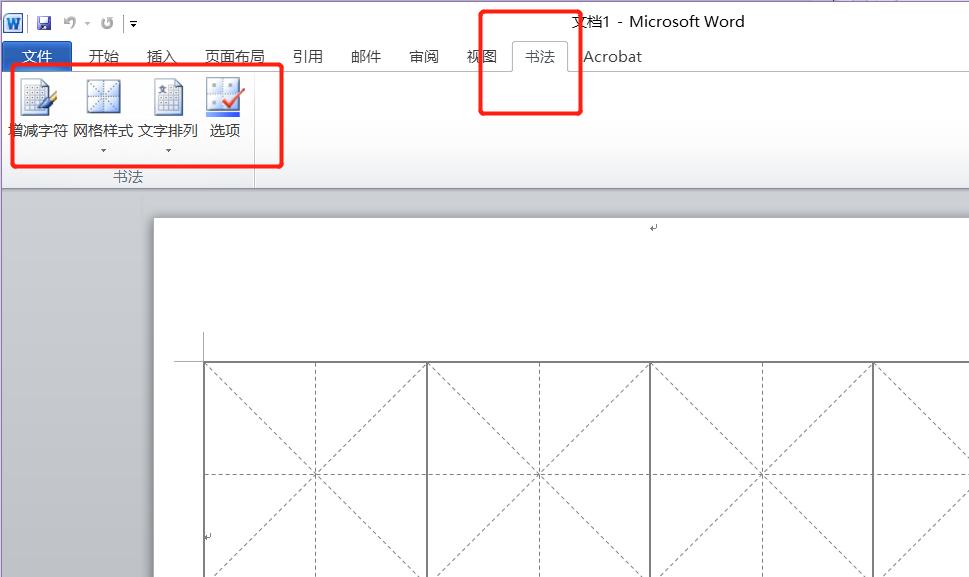The image size is (969, 577).
Task: Open the 插入 ribbon tab
Action: click(x=161, y=57)
